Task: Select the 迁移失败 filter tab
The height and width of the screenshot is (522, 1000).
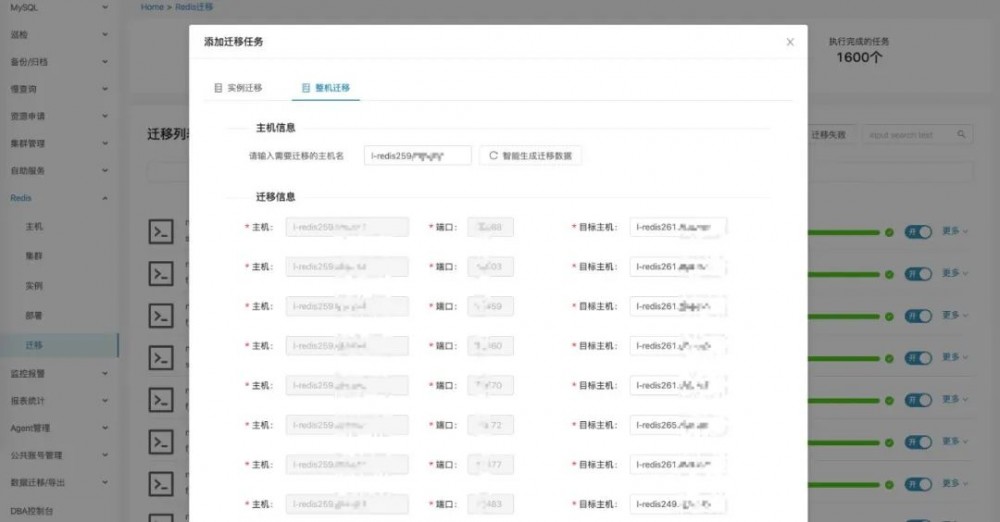Action: click(x=828, y=135)
